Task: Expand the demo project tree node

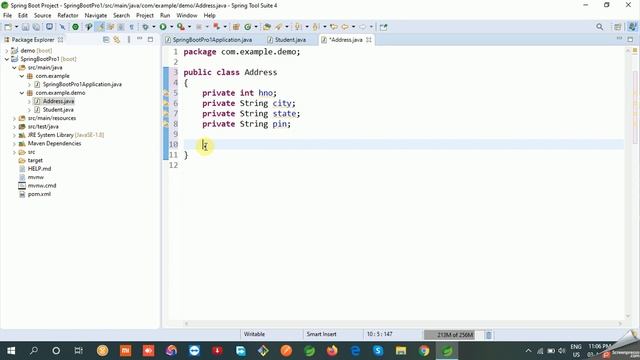Action: (x=7, y=51)
